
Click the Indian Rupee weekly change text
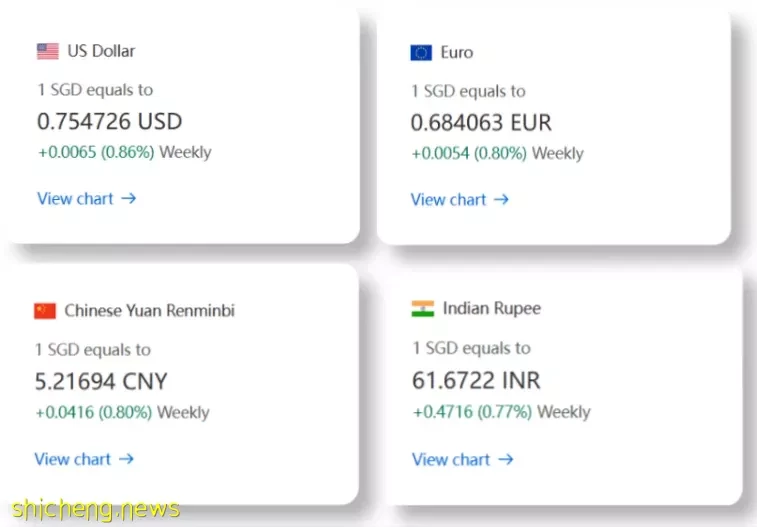tap(501, 412)
